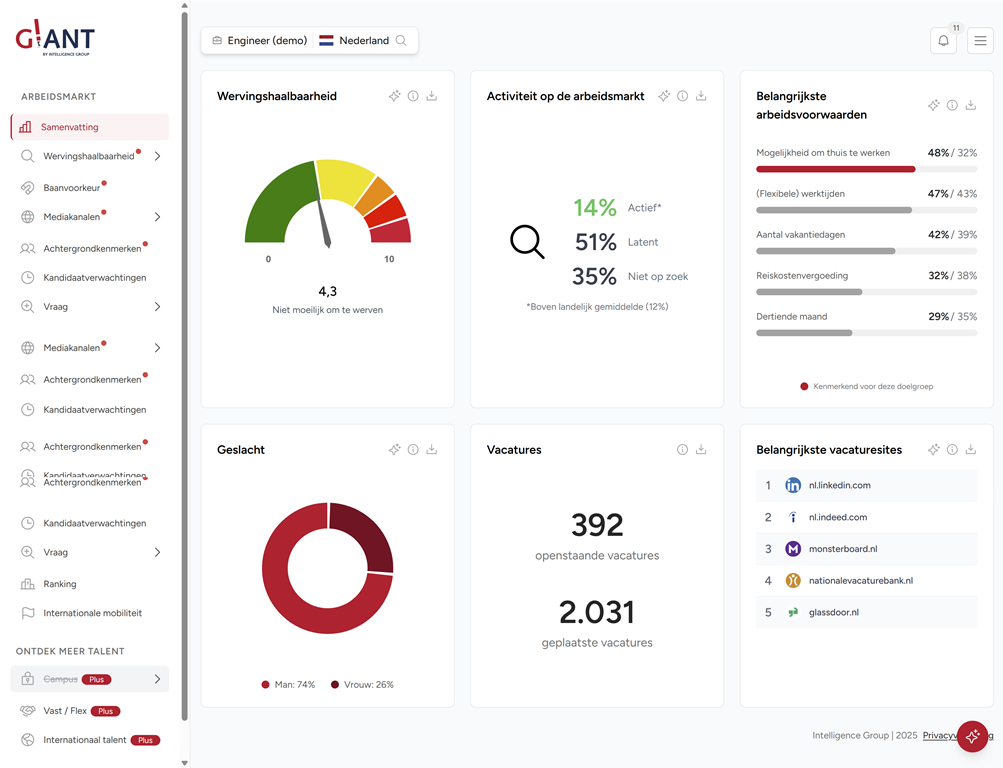Expand the Wervingshaalbaarheid sidebar submenu
1003x768 pixels.
157,156
